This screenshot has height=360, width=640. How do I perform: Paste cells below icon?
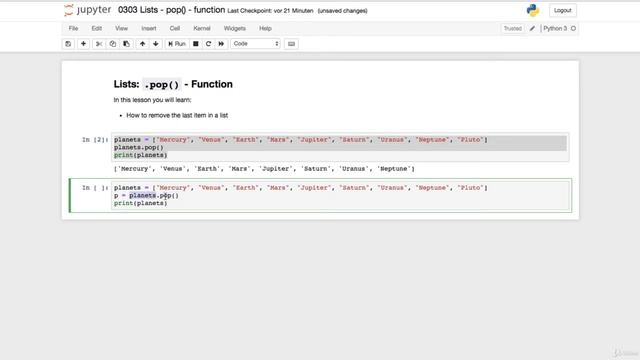click(127, 44)
